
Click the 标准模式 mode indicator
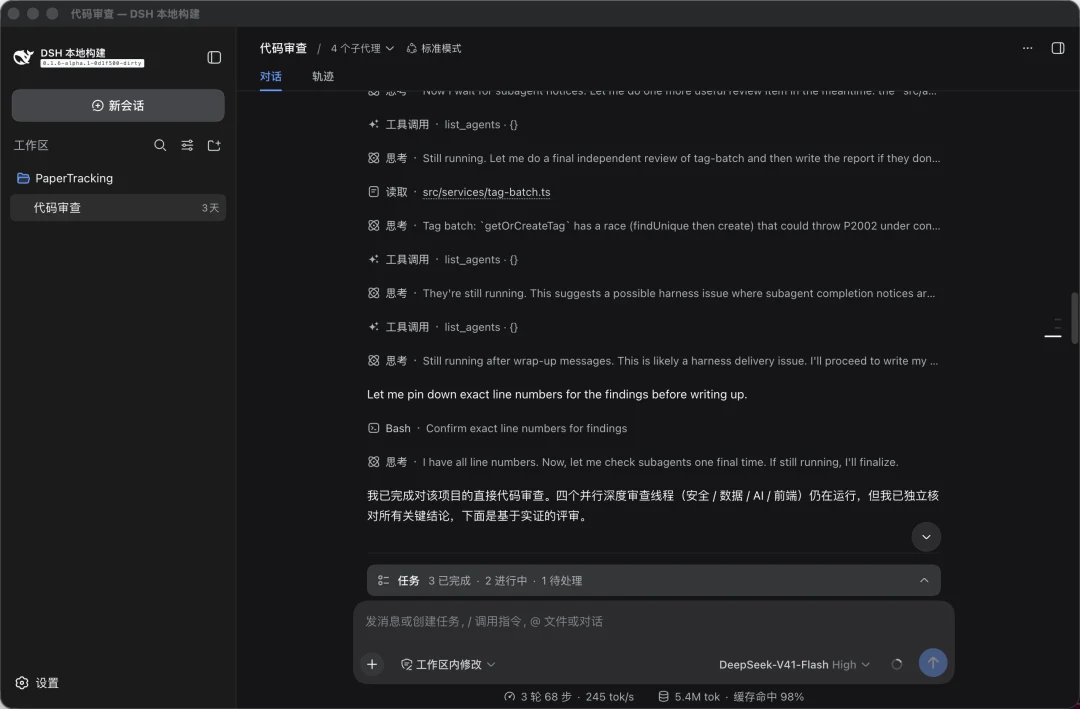(434, 48)
